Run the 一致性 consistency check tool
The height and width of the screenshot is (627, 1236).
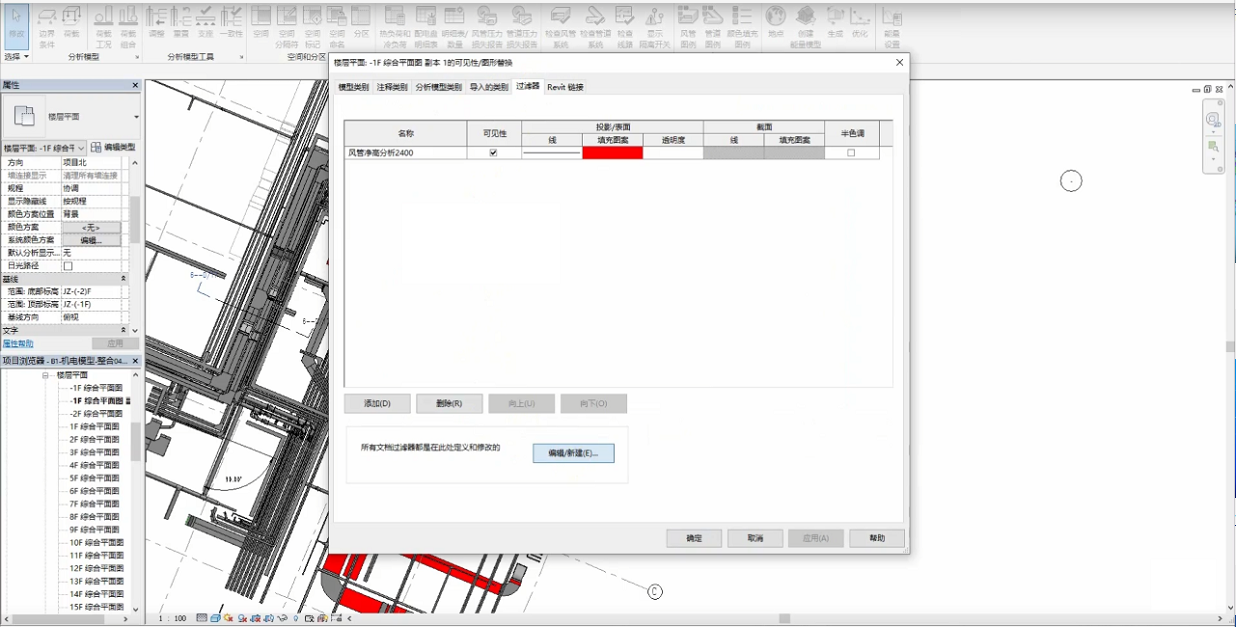(231, 24)
